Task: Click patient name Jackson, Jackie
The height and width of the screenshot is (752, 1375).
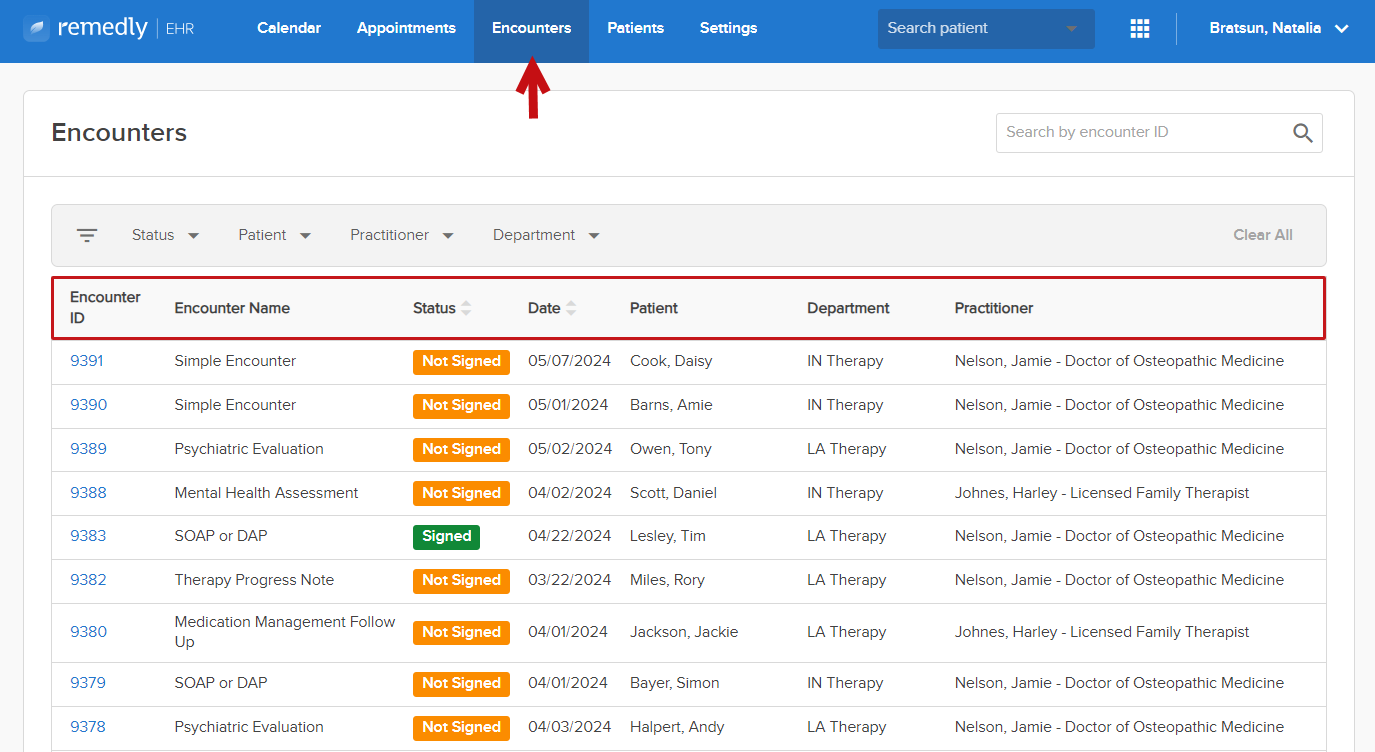Action: click(684, 632)
